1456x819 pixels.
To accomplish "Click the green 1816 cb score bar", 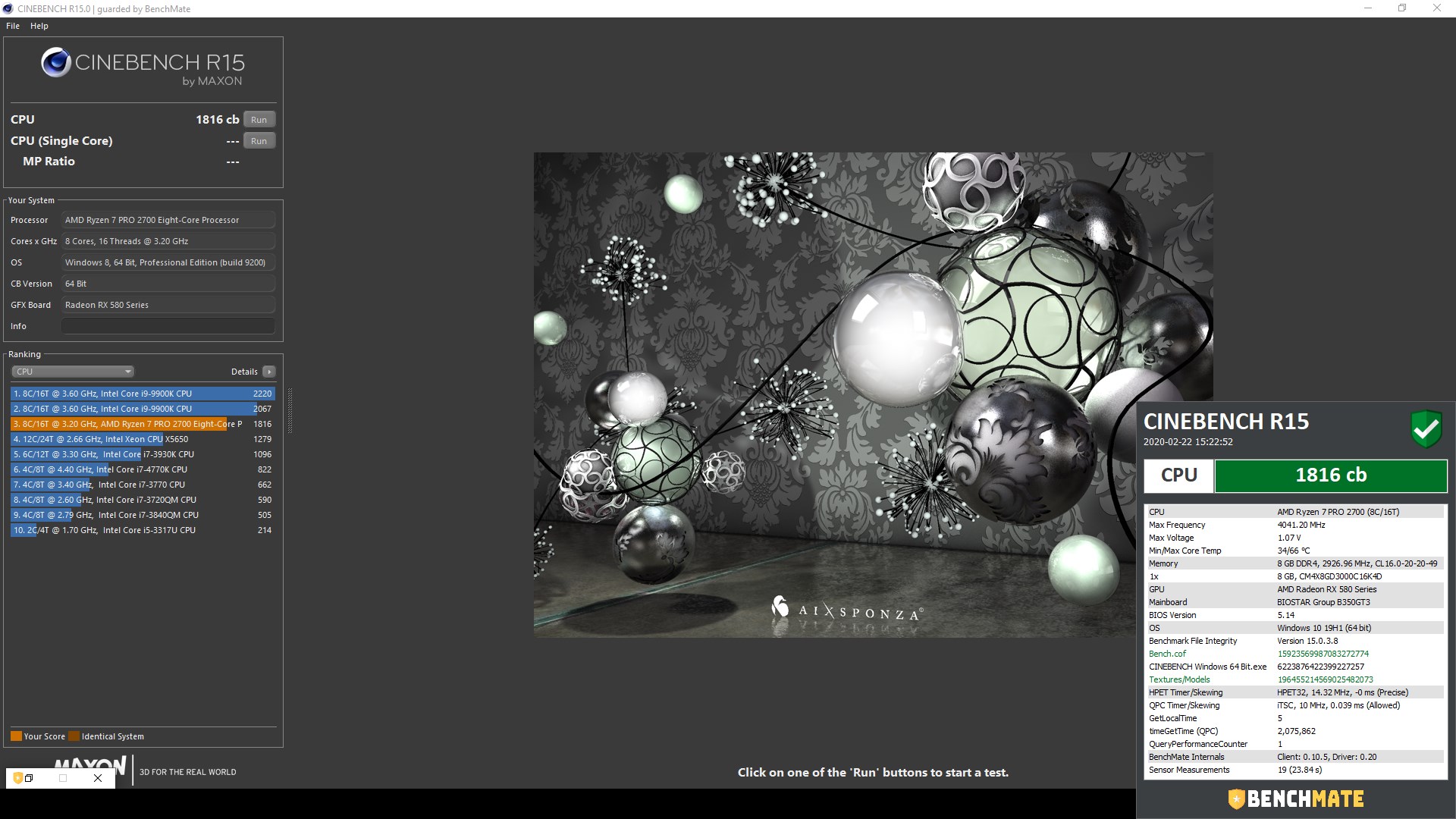I will (x=1331, y=475).
